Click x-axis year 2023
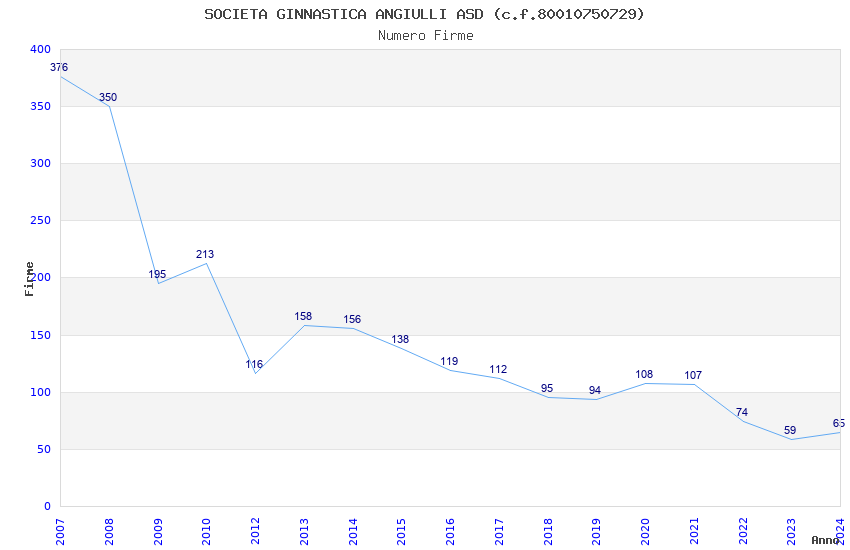Image resolution: width=850 pixels, height=550 pixels. pyautogui.click(x=791, y=532)
